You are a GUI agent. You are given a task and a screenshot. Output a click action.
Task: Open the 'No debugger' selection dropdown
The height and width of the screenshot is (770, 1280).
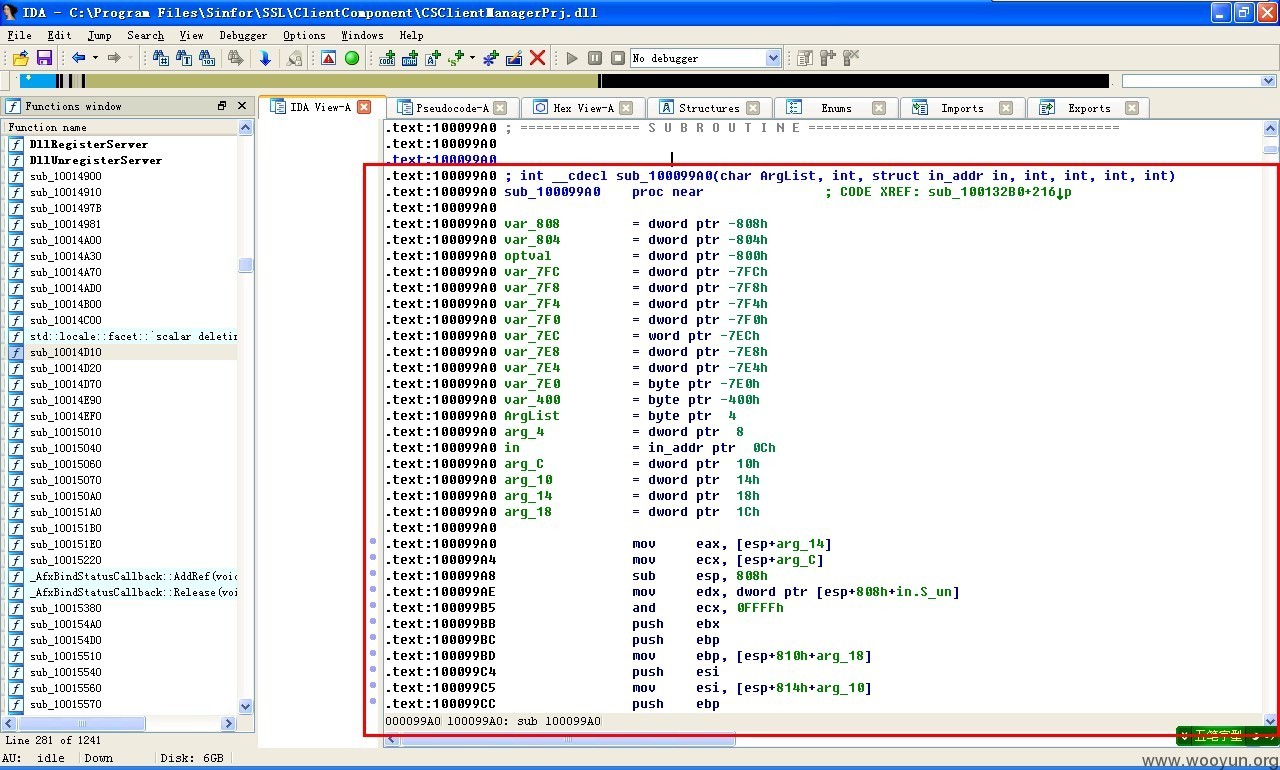click(773, 58)
